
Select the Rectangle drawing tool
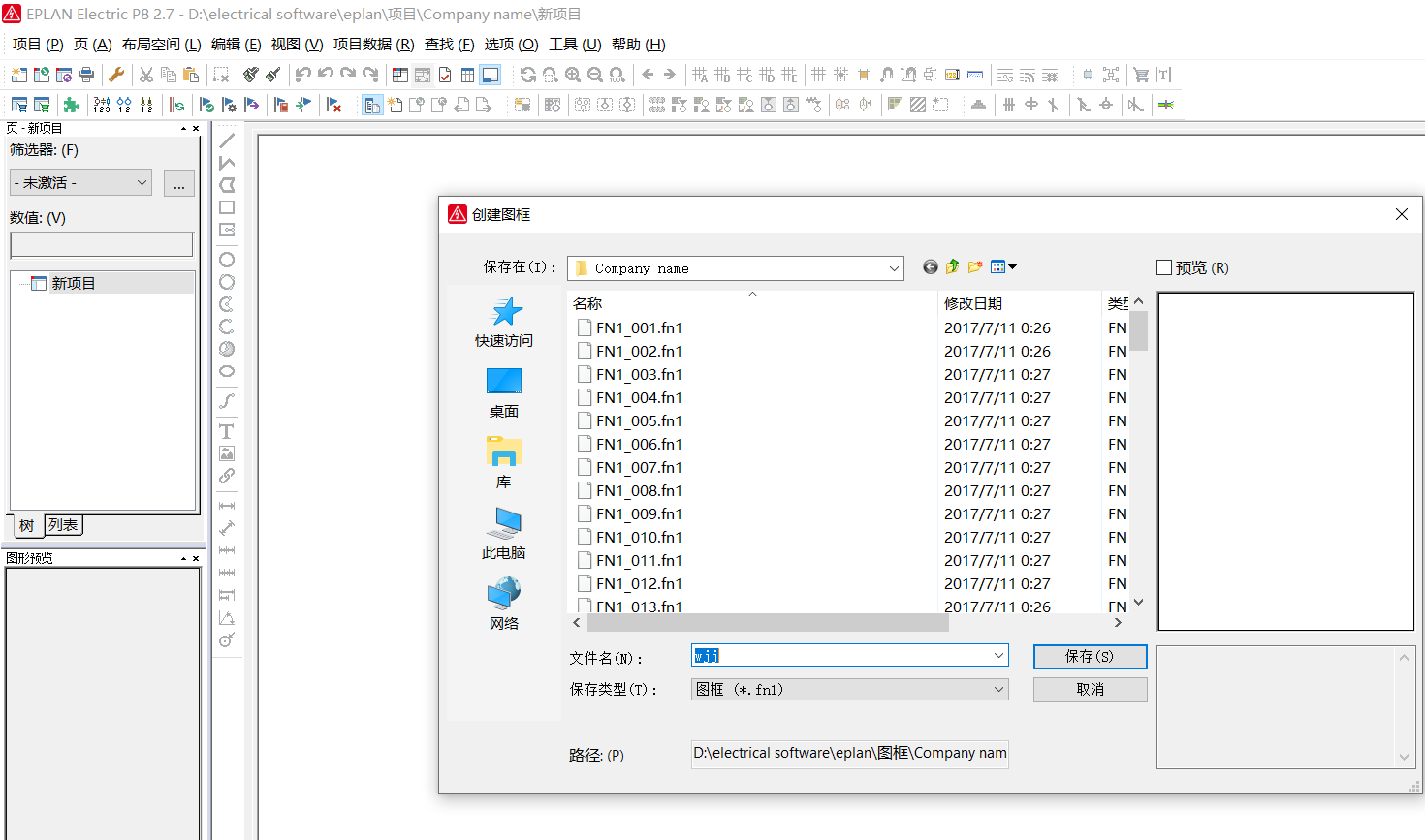click(x=227, y=207)
